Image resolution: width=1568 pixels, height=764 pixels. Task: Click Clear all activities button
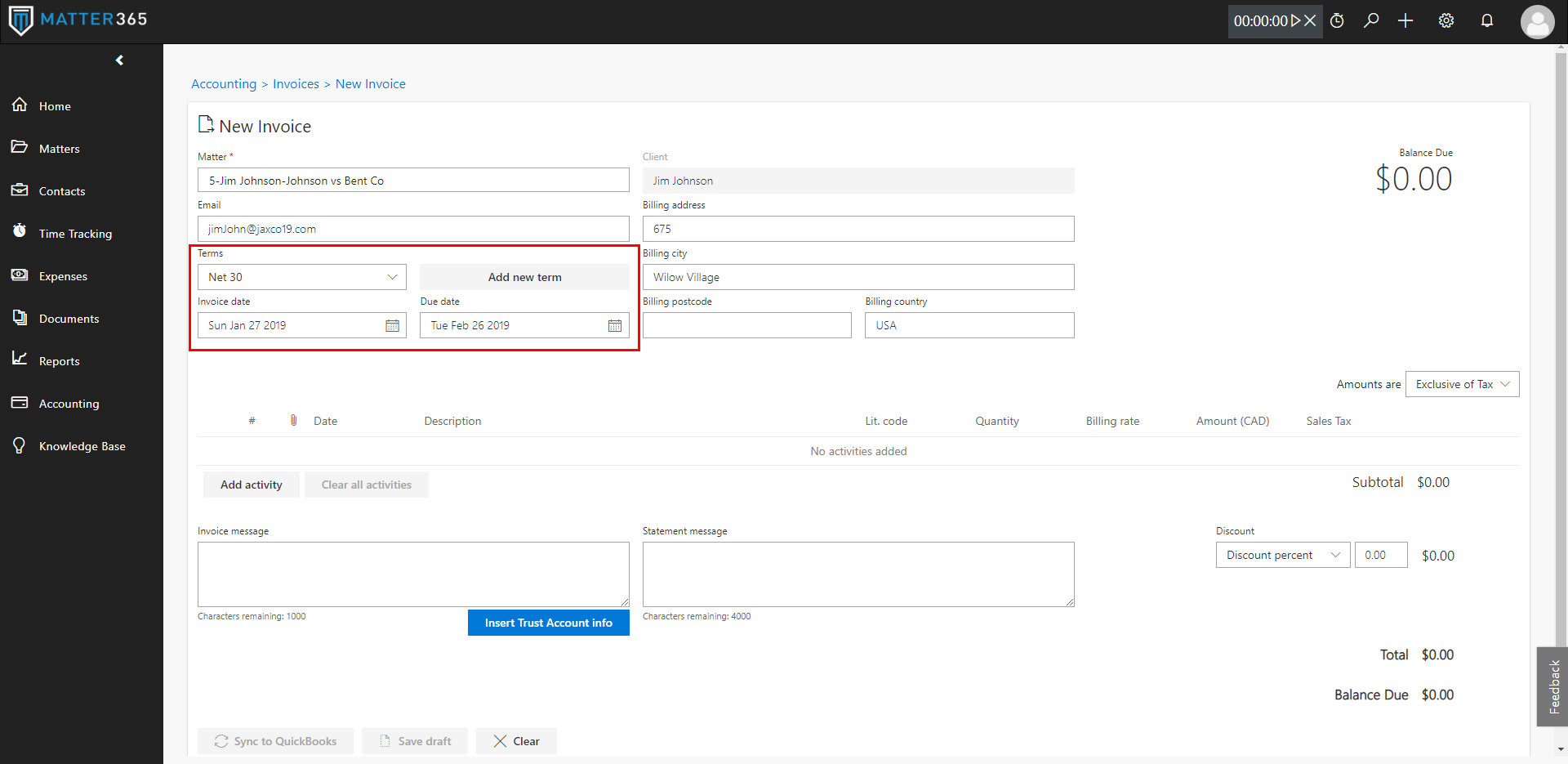pyautogui.click(x=367, y=485)
